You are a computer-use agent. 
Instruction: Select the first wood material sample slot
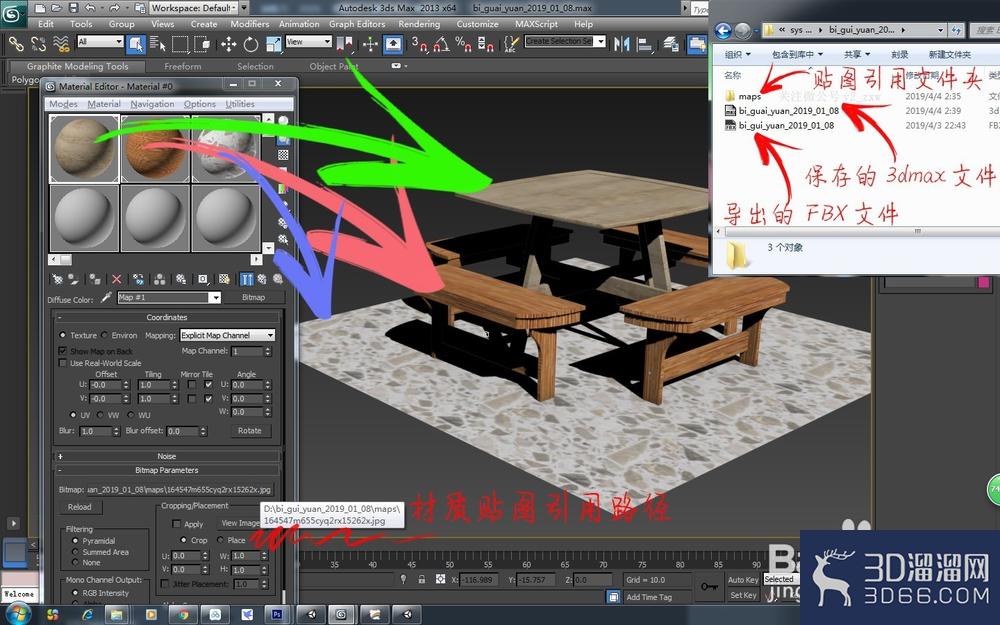[x=84, y=149]
